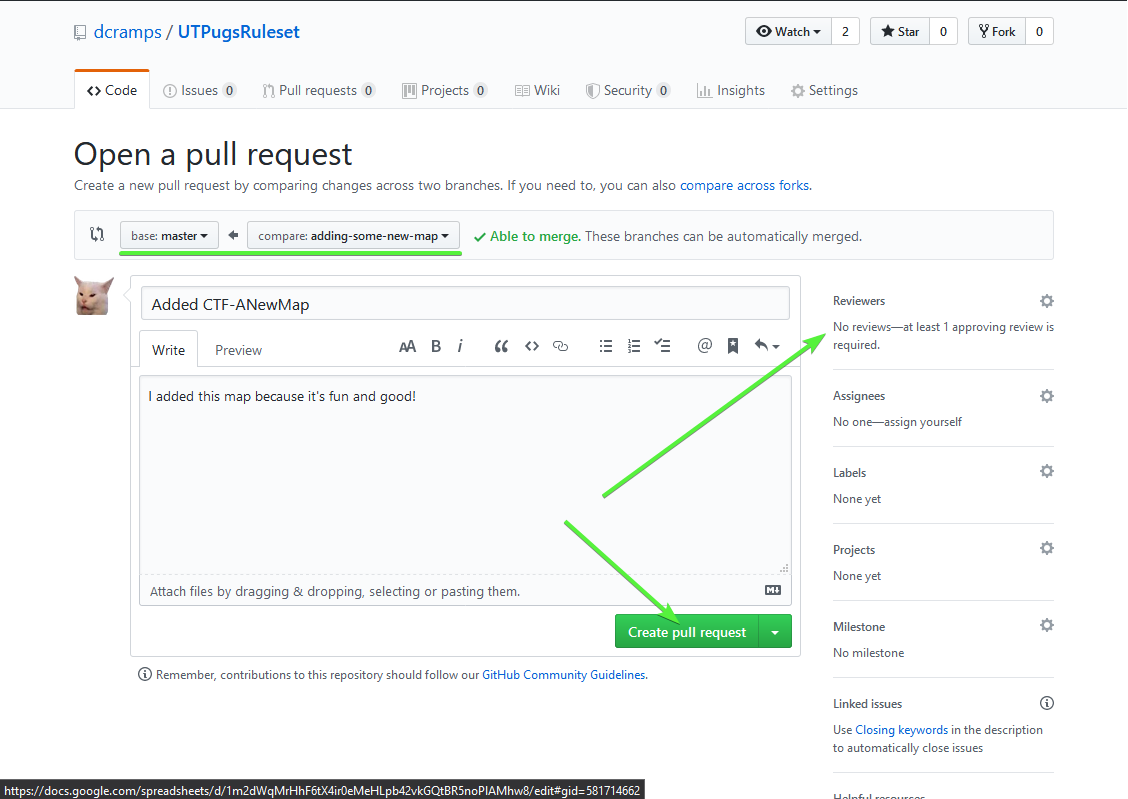This screenshot has width=1128, height=799.
Task: Open the Projects tab in repo navigation
Action: click(x=444, y=91)
